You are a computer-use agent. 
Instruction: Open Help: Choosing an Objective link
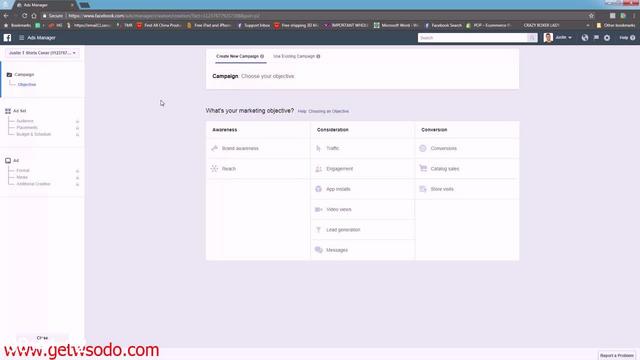[x=323, y=111]
